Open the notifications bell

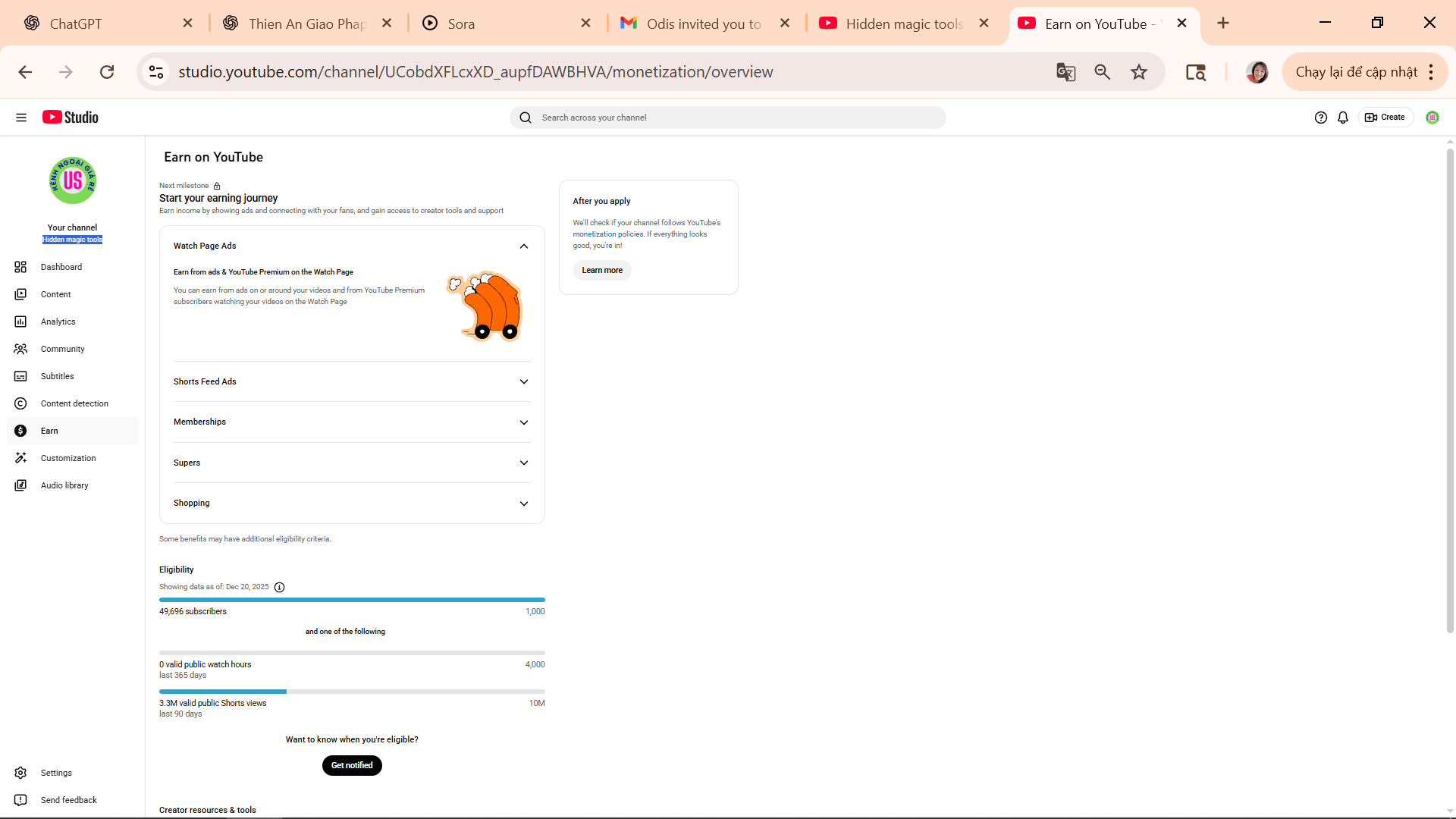click(1342, 118)
